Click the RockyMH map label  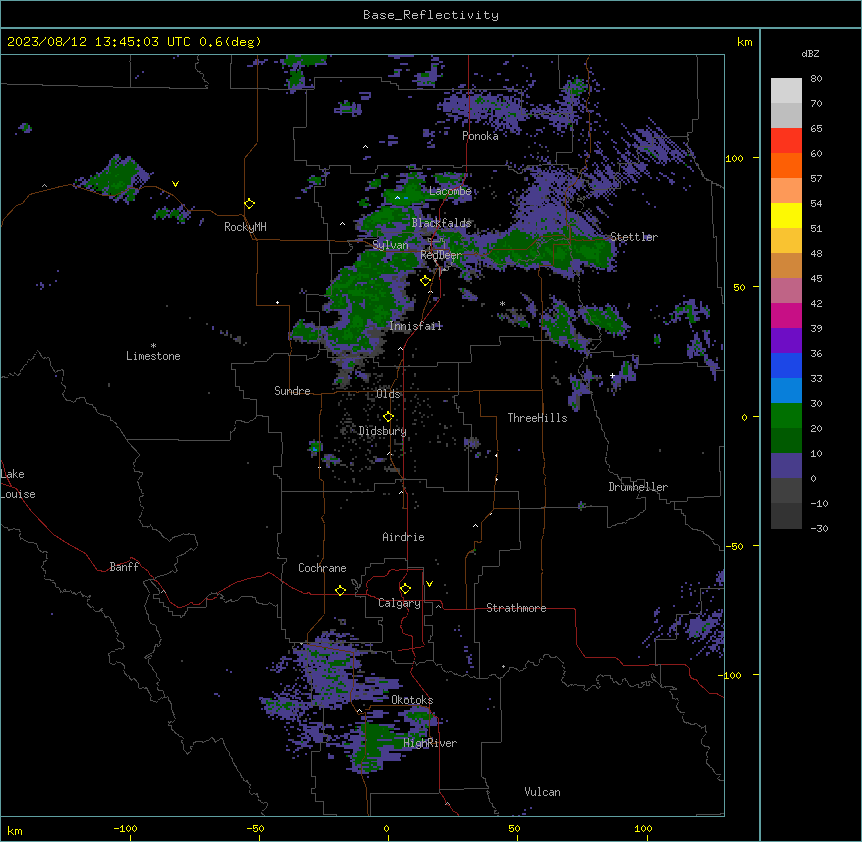click(245, 227)
